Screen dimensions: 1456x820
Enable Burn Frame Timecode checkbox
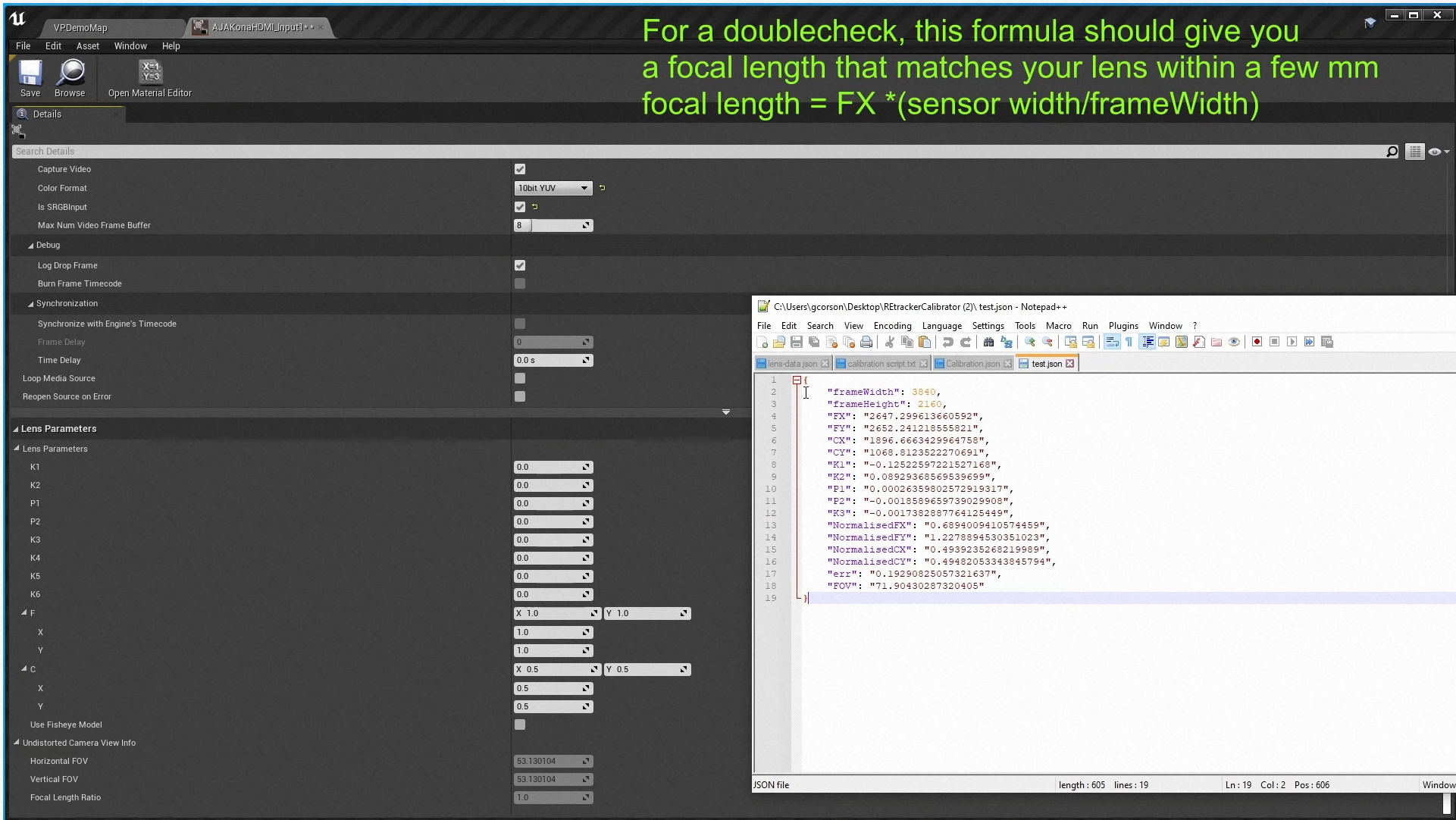tap(520, 283)
